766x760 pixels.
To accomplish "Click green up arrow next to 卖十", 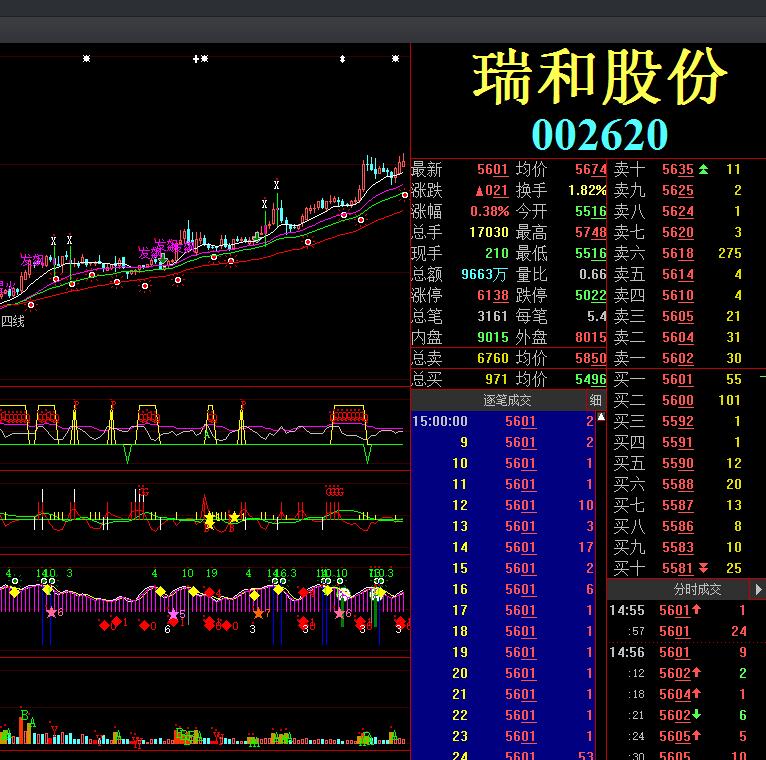I will click(x=703, y=169).
